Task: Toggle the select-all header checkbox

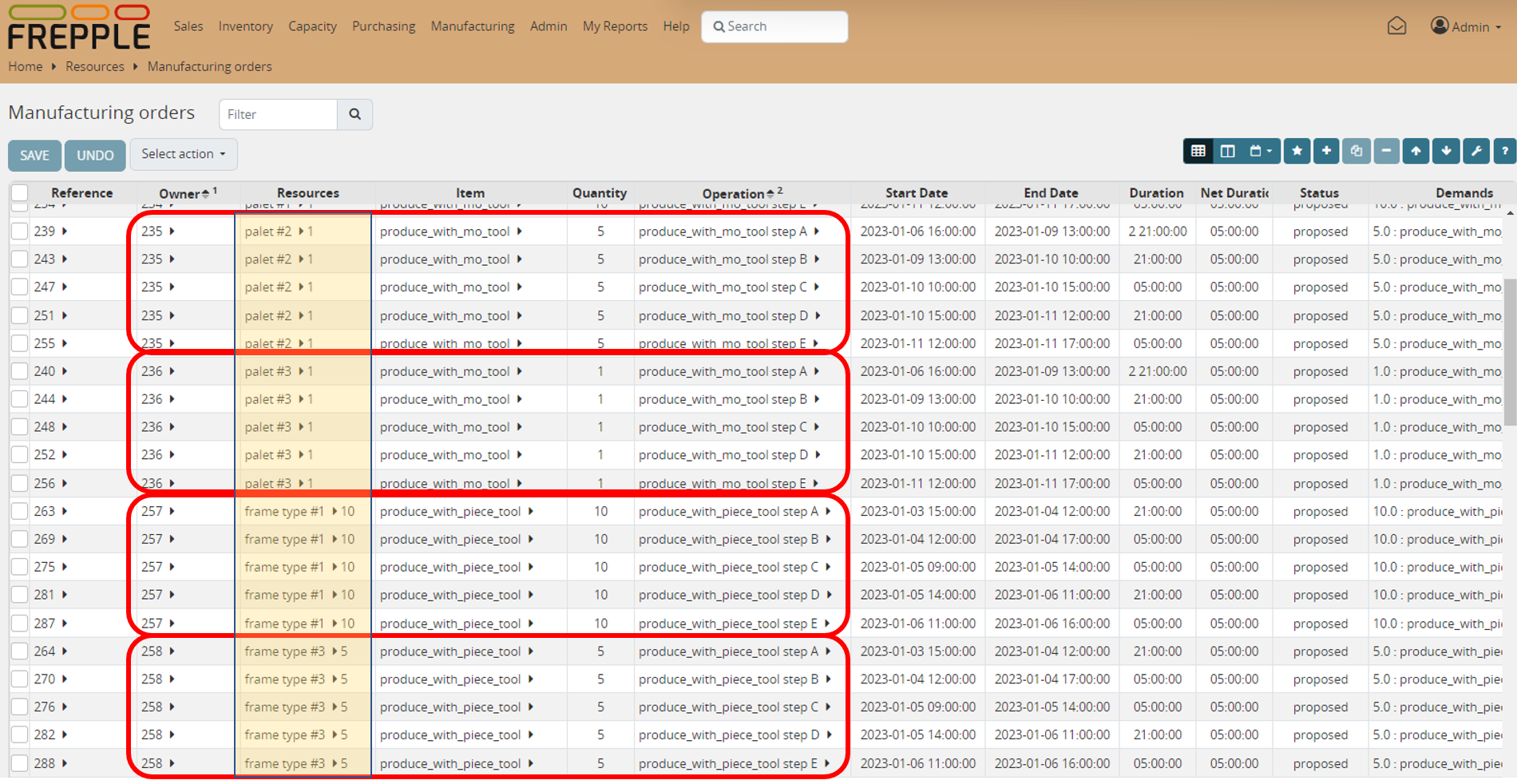Action: pos(20,192)
